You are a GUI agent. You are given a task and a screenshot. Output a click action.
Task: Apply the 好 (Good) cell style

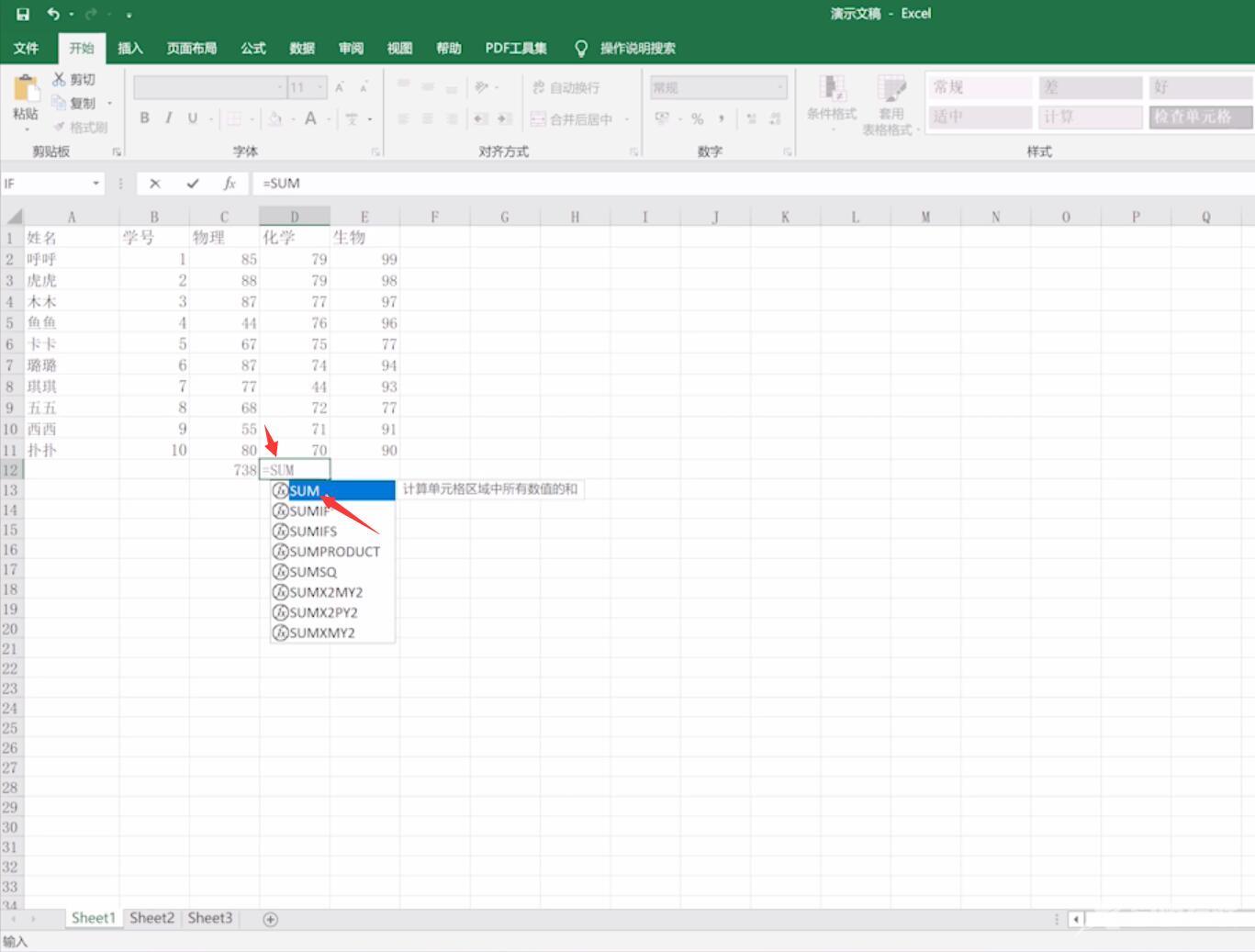click(1201, 87)
